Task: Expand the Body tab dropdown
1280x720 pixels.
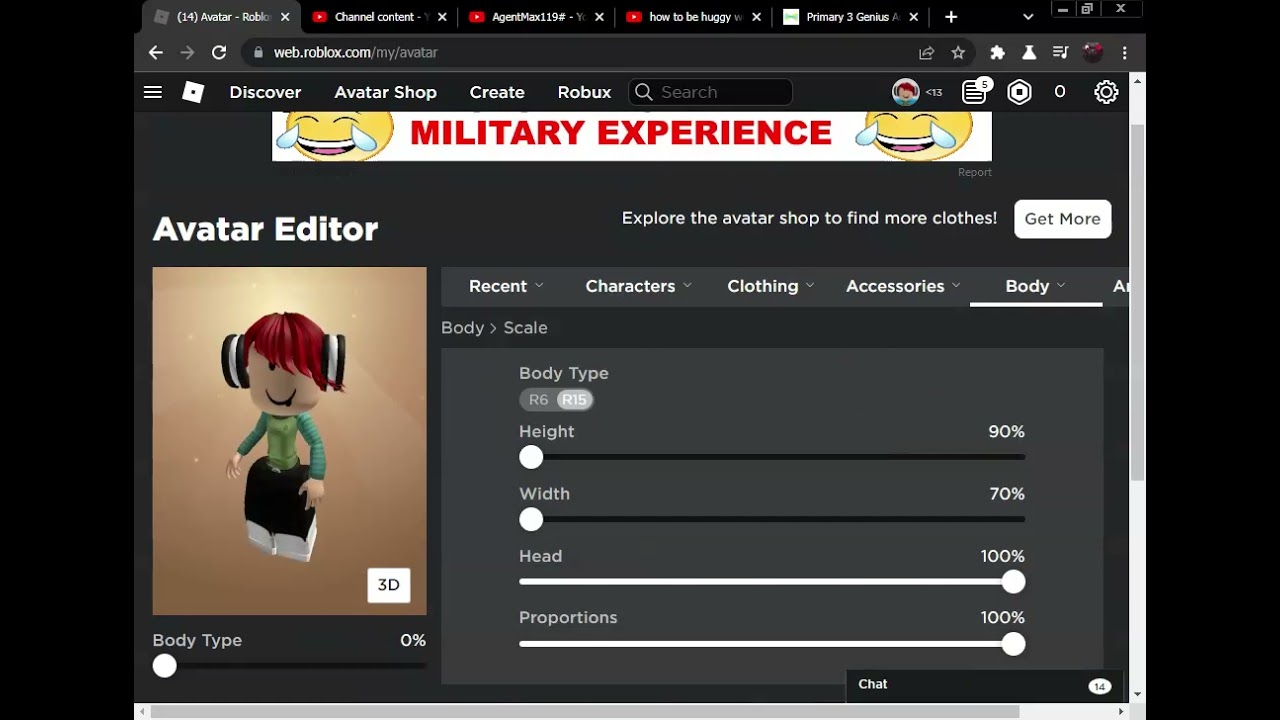Action: 1036,286
